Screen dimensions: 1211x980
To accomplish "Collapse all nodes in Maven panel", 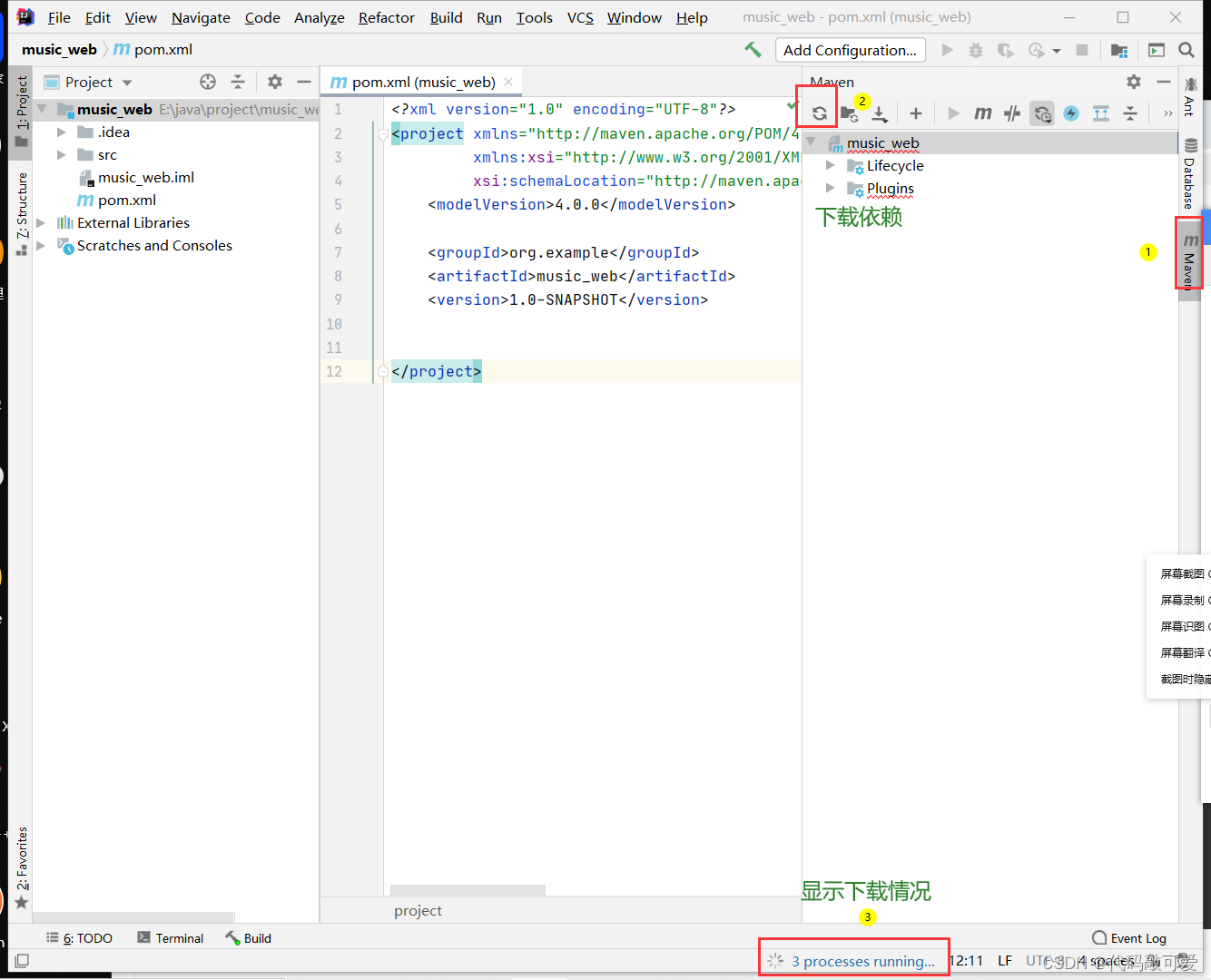I will [x=1130, y=113].
